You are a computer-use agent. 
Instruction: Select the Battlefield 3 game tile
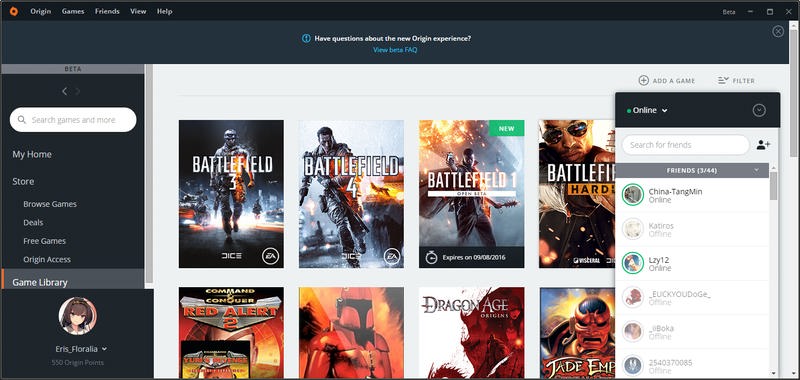point(231,194)
